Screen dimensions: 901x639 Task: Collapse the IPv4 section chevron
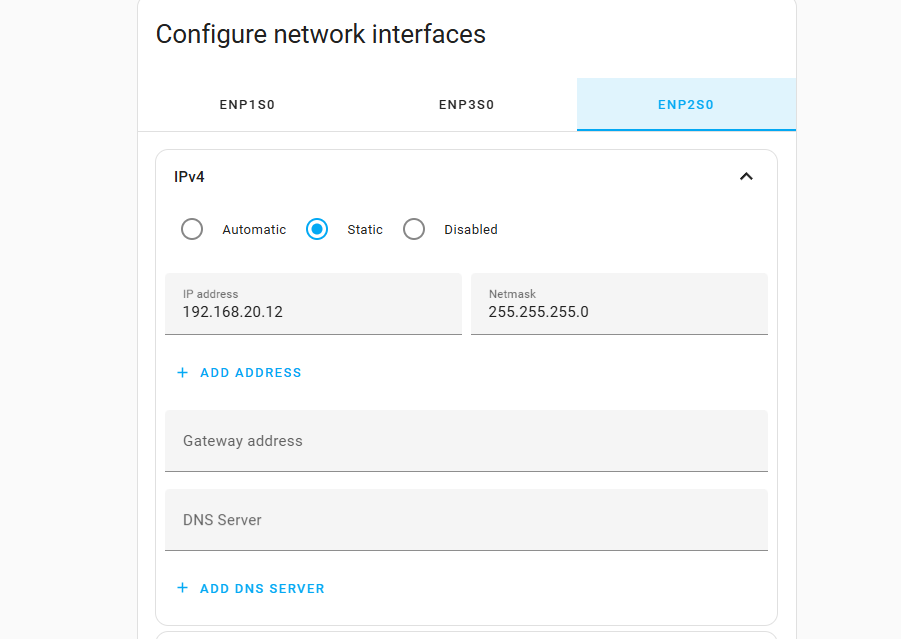coord(745,177)
